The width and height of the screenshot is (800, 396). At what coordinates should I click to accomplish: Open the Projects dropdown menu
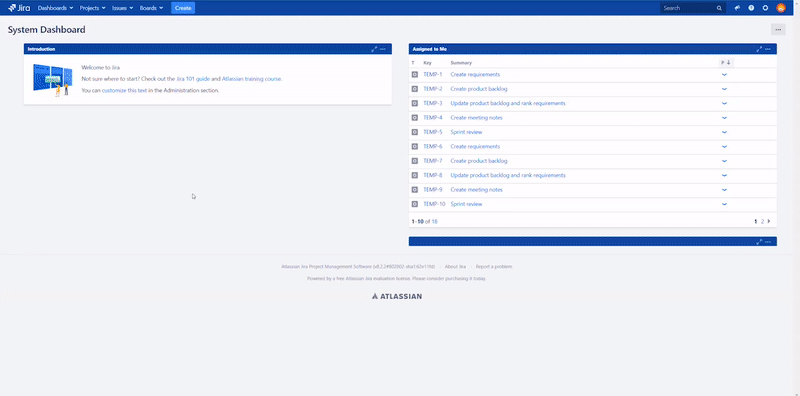[92, 8]
